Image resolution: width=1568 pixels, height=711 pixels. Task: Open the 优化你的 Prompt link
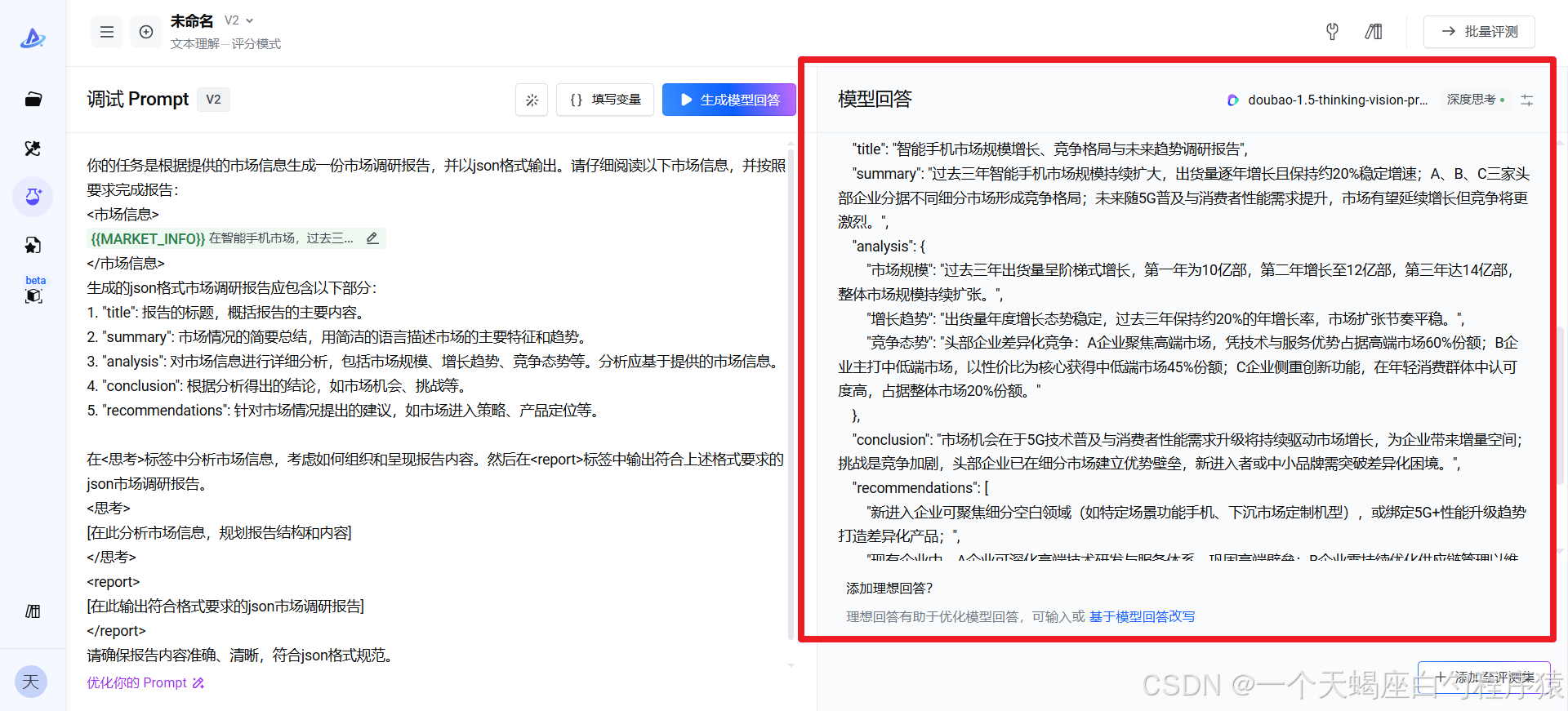click(145, 682)
